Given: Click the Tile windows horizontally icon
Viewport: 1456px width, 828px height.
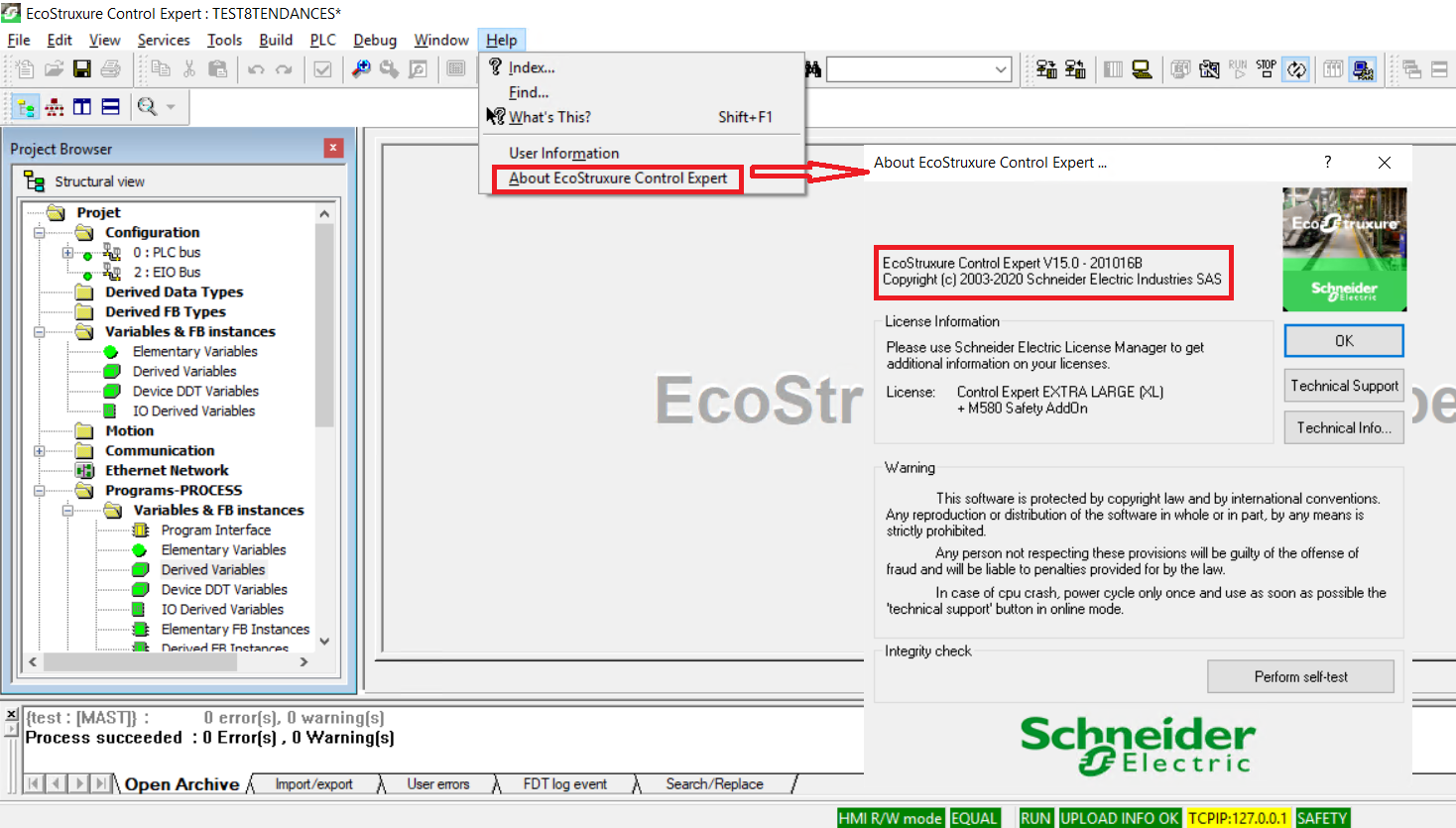Looking at the screenshot, I should tap(1439, 68).
